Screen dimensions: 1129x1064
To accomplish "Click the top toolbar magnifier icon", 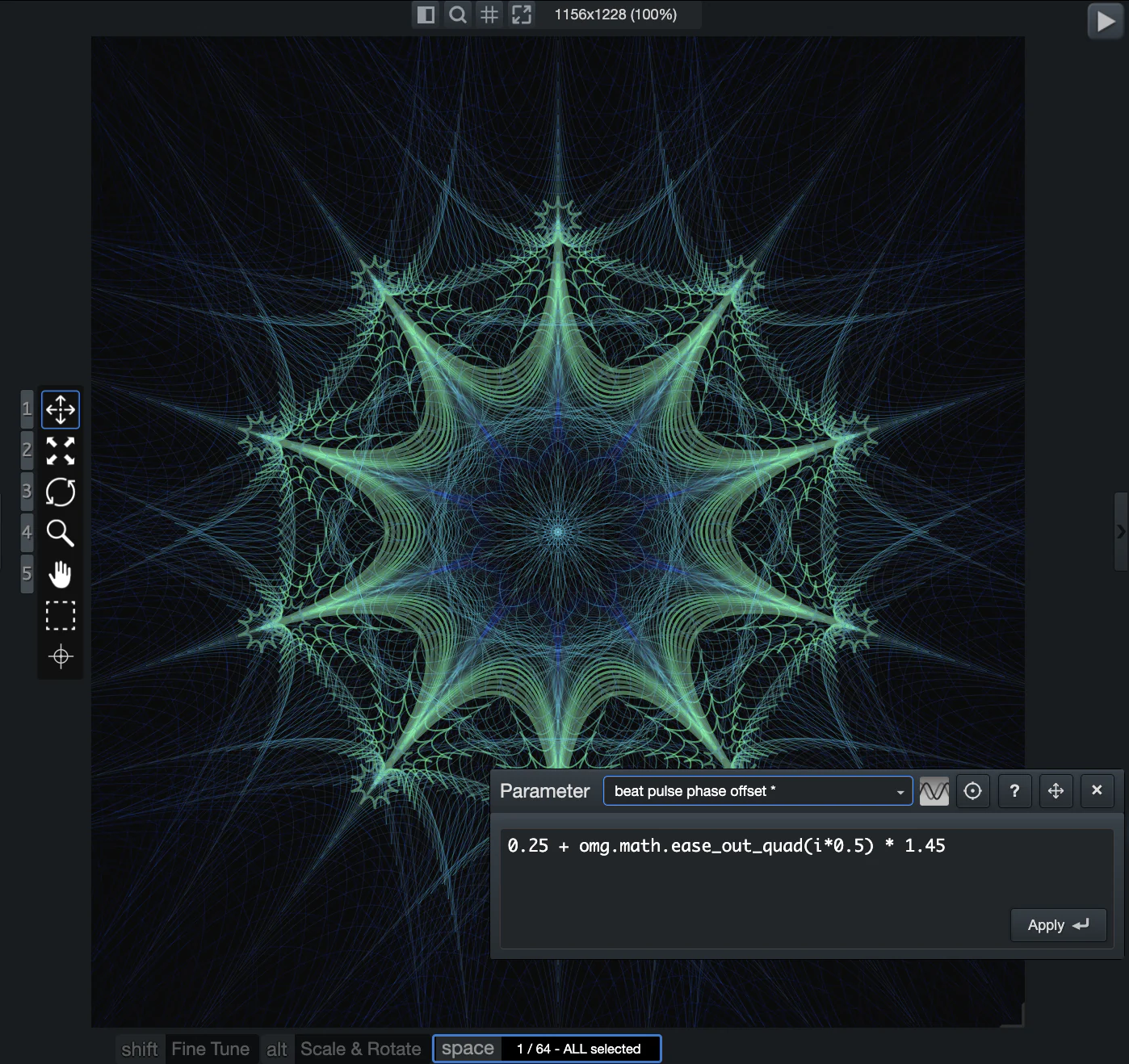I will point(458,15).
